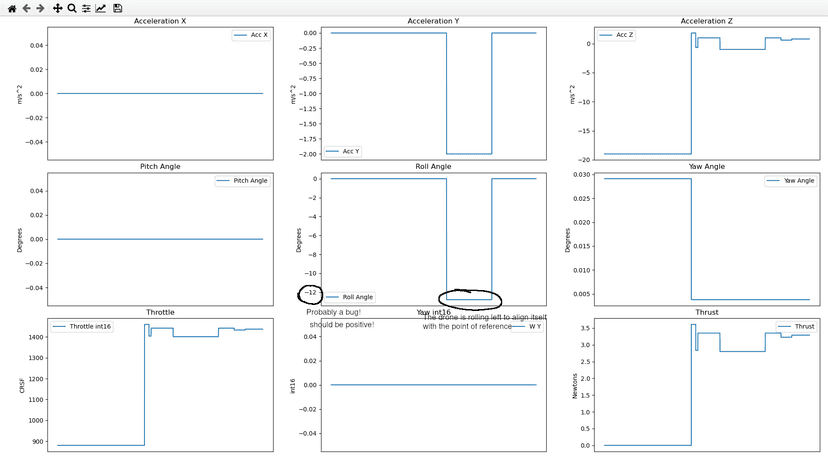Click the 'Acceleration Z' plot title
The height and width of the screenshot is (456, 828).
point(692,21)
